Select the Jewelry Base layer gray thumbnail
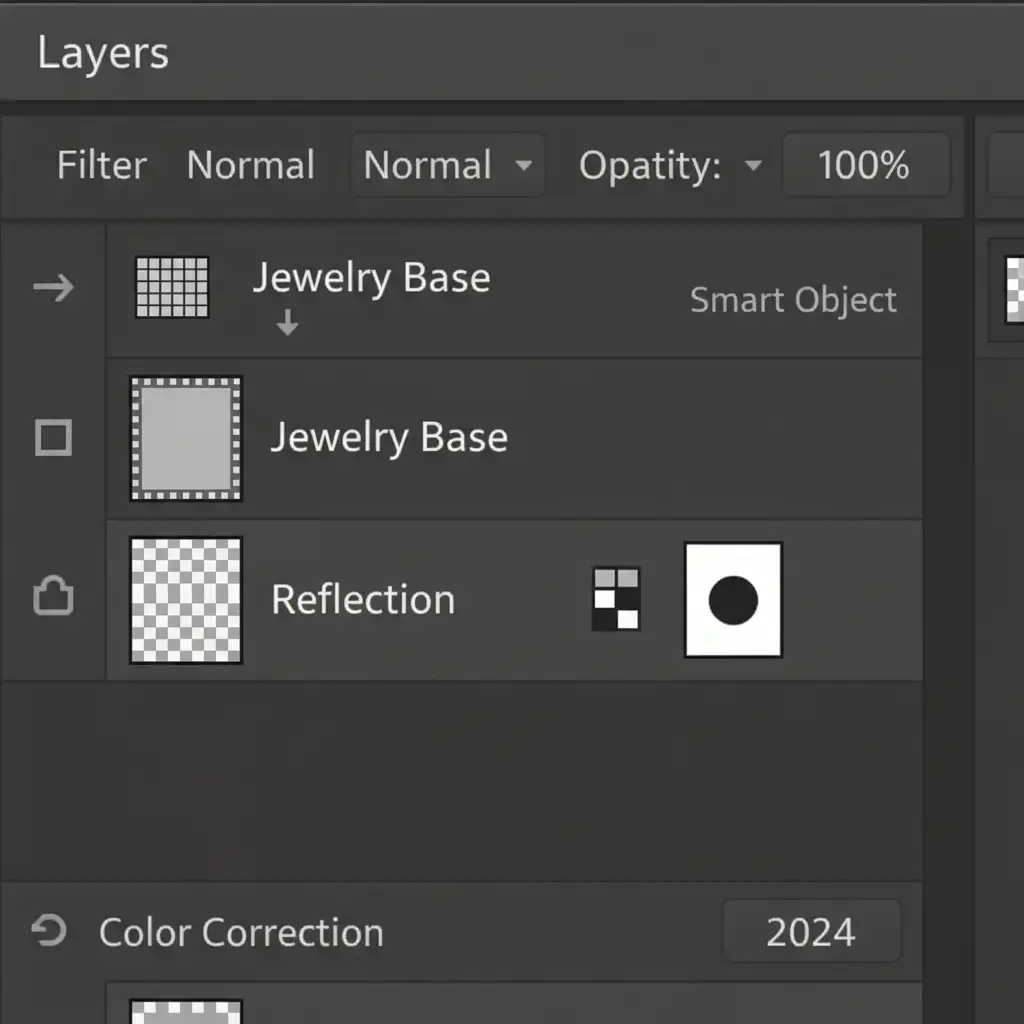The height and width of the screenshot is (1024, 1024). pyautogui.click(x=186, y=438)
